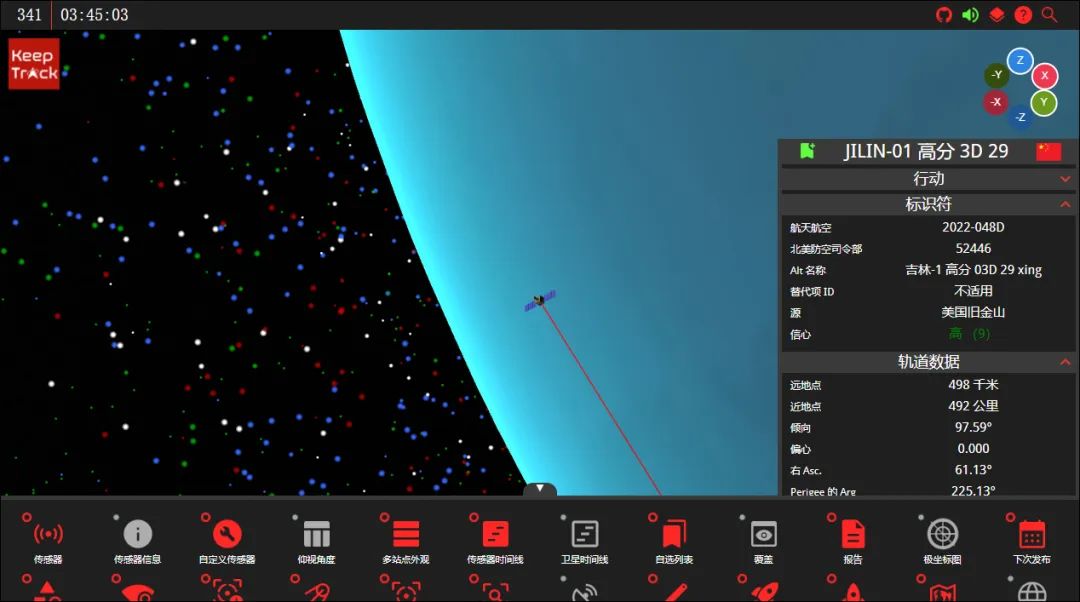The image size is (1080, 602).
Task: Click the 替代项 ID value 不适用
Action: 973,291
